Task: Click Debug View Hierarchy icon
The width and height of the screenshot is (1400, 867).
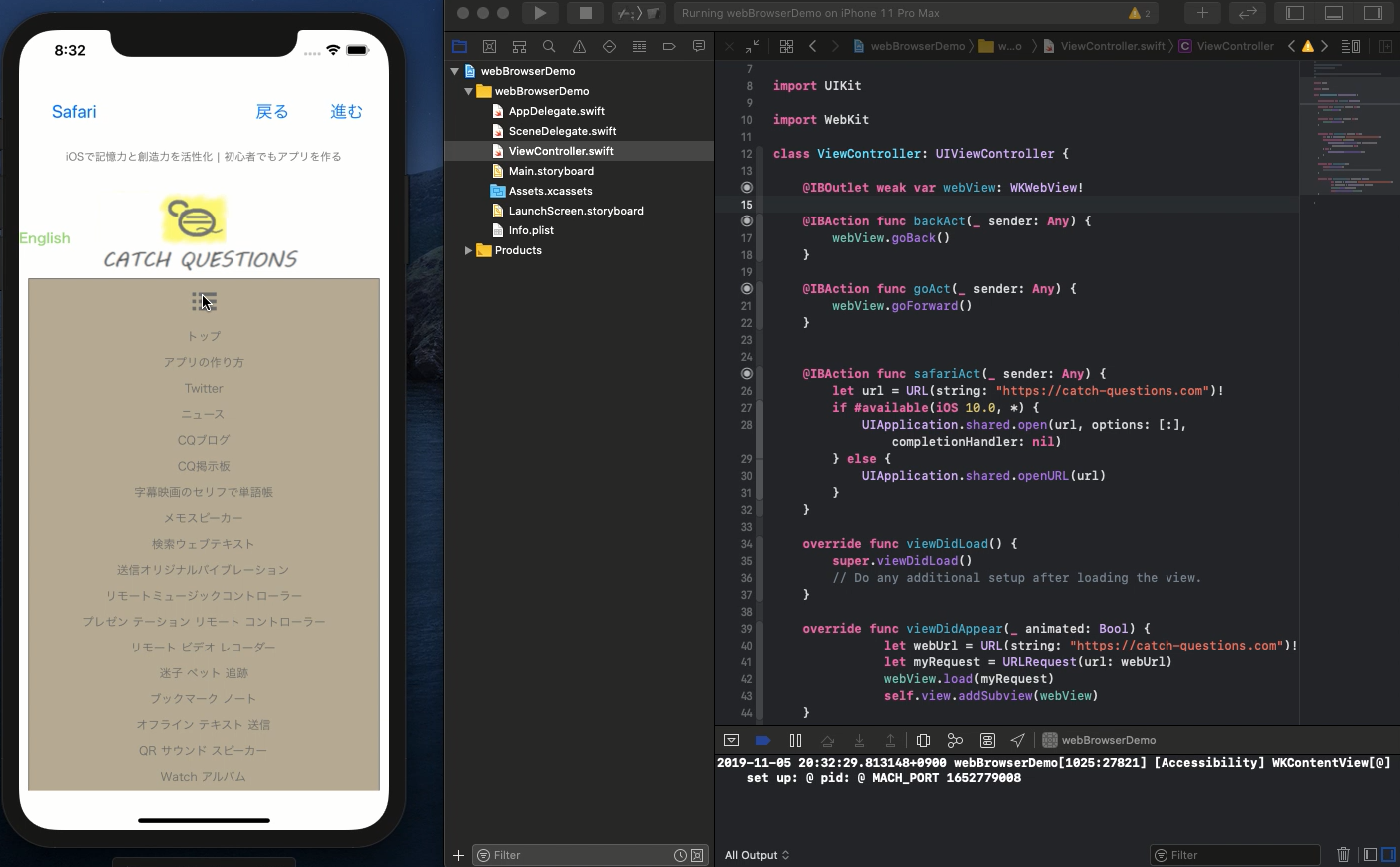Action: click(x=923, y=740)
